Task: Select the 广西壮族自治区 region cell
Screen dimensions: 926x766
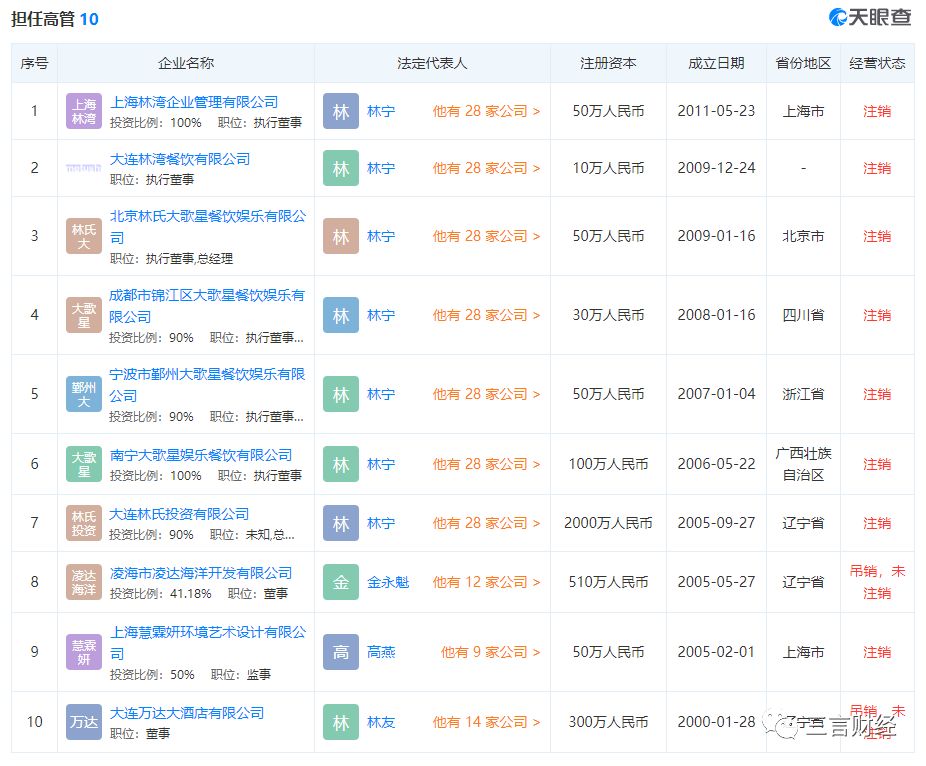Action: click(803, 464)
